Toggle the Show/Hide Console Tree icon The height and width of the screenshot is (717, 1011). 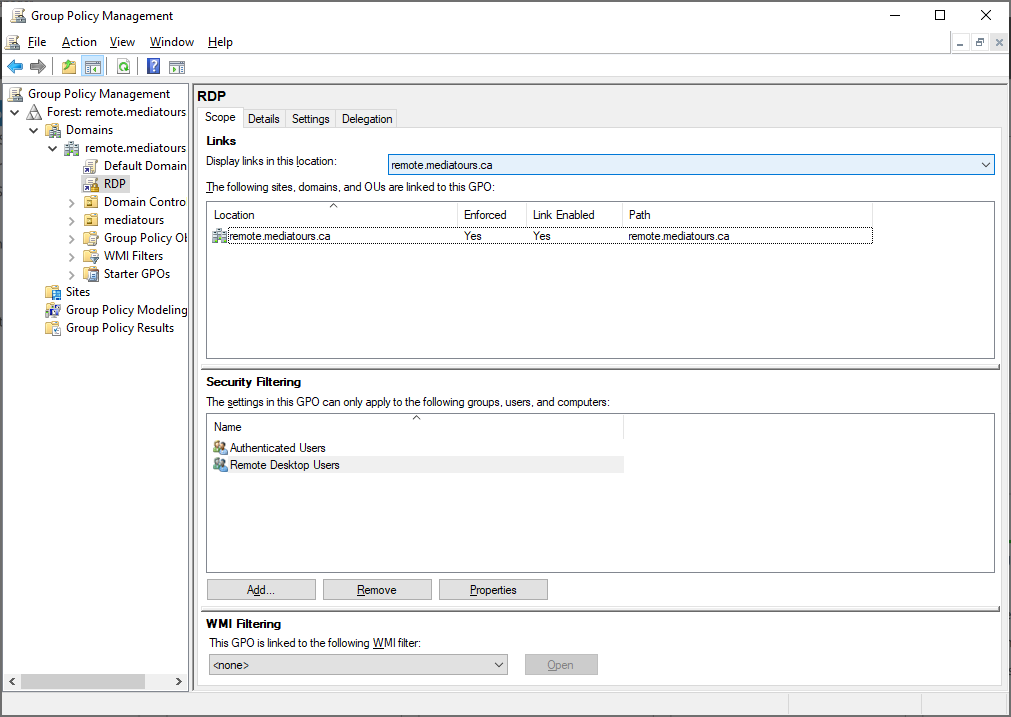pos(92,66)
